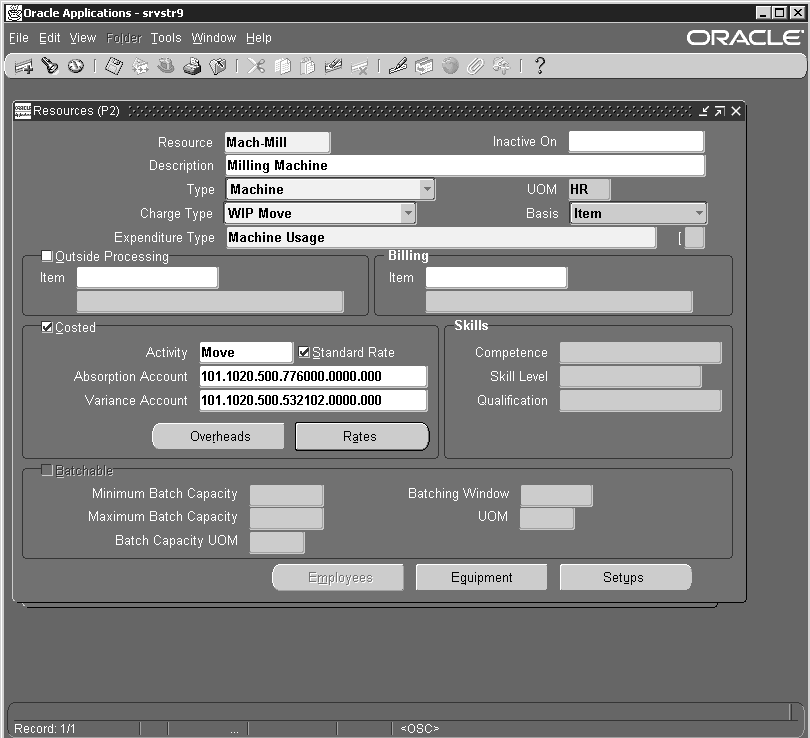Screen dimensions: 810x738
Task: Click the Zoom toolbar icon
Action: (424, 66)
